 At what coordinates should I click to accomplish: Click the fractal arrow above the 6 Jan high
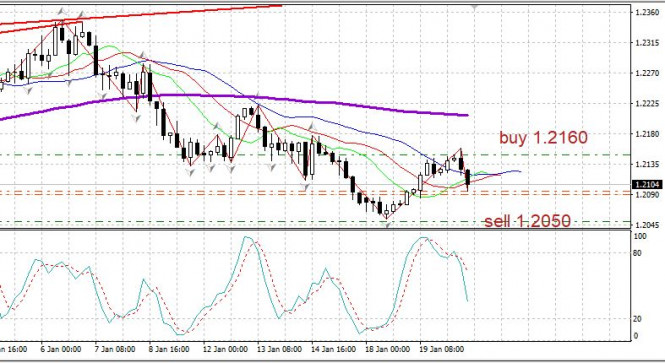(62, 11)
